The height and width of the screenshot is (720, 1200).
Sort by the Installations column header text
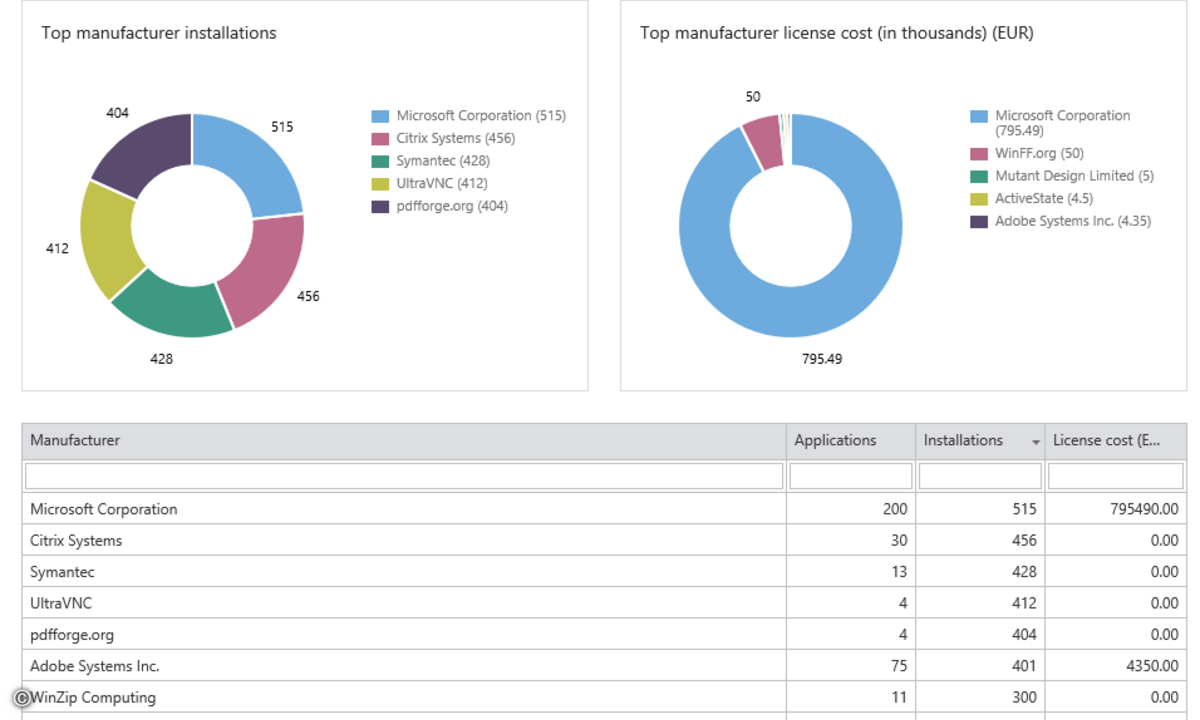963,440
